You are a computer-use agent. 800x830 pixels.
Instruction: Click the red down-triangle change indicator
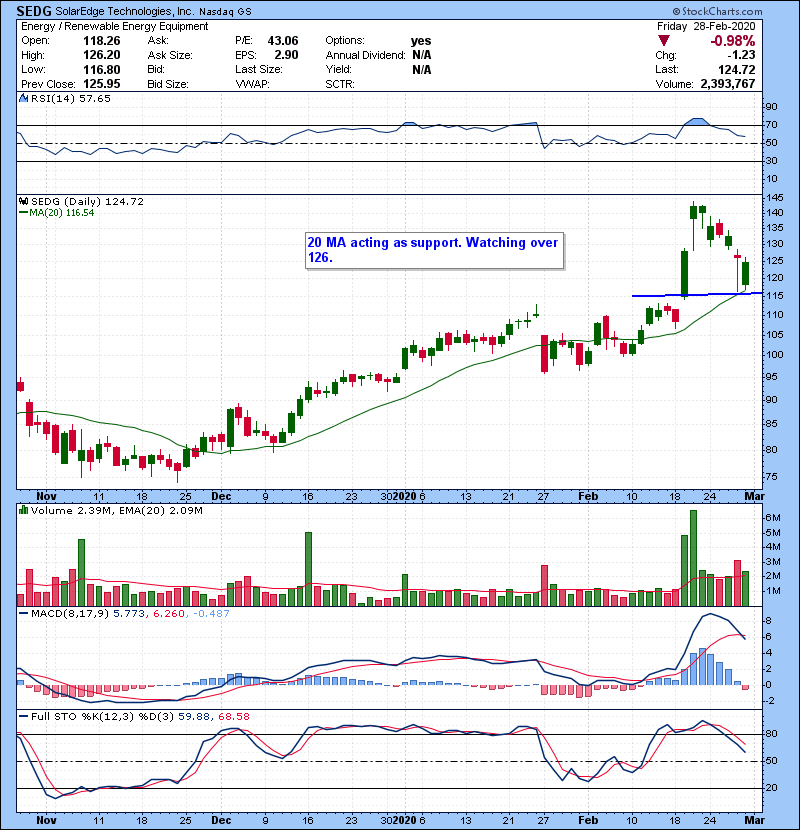tap(664, 40)
